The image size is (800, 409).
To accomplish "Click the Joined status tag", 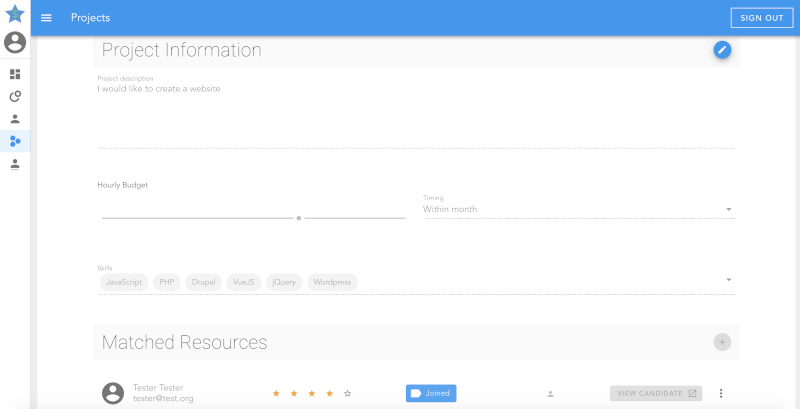I will pyautogui.click(x=431, y=393).
